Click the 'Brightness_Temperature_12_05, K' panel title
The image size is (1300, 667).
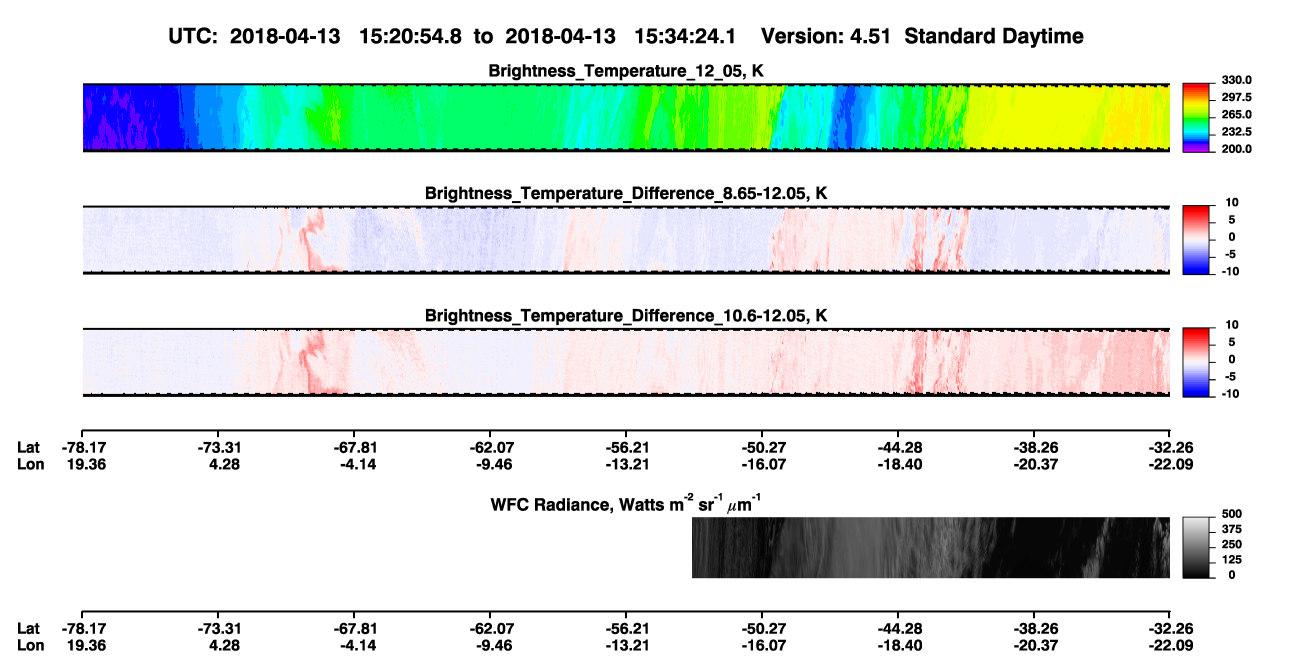click(626, 71)
